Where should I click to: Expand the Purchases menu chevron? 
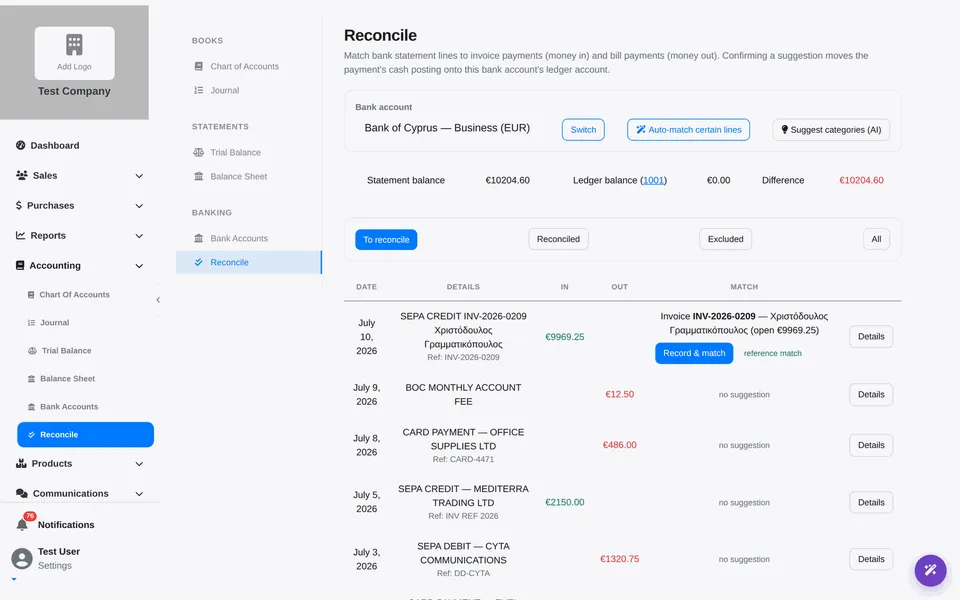point(139,206)
